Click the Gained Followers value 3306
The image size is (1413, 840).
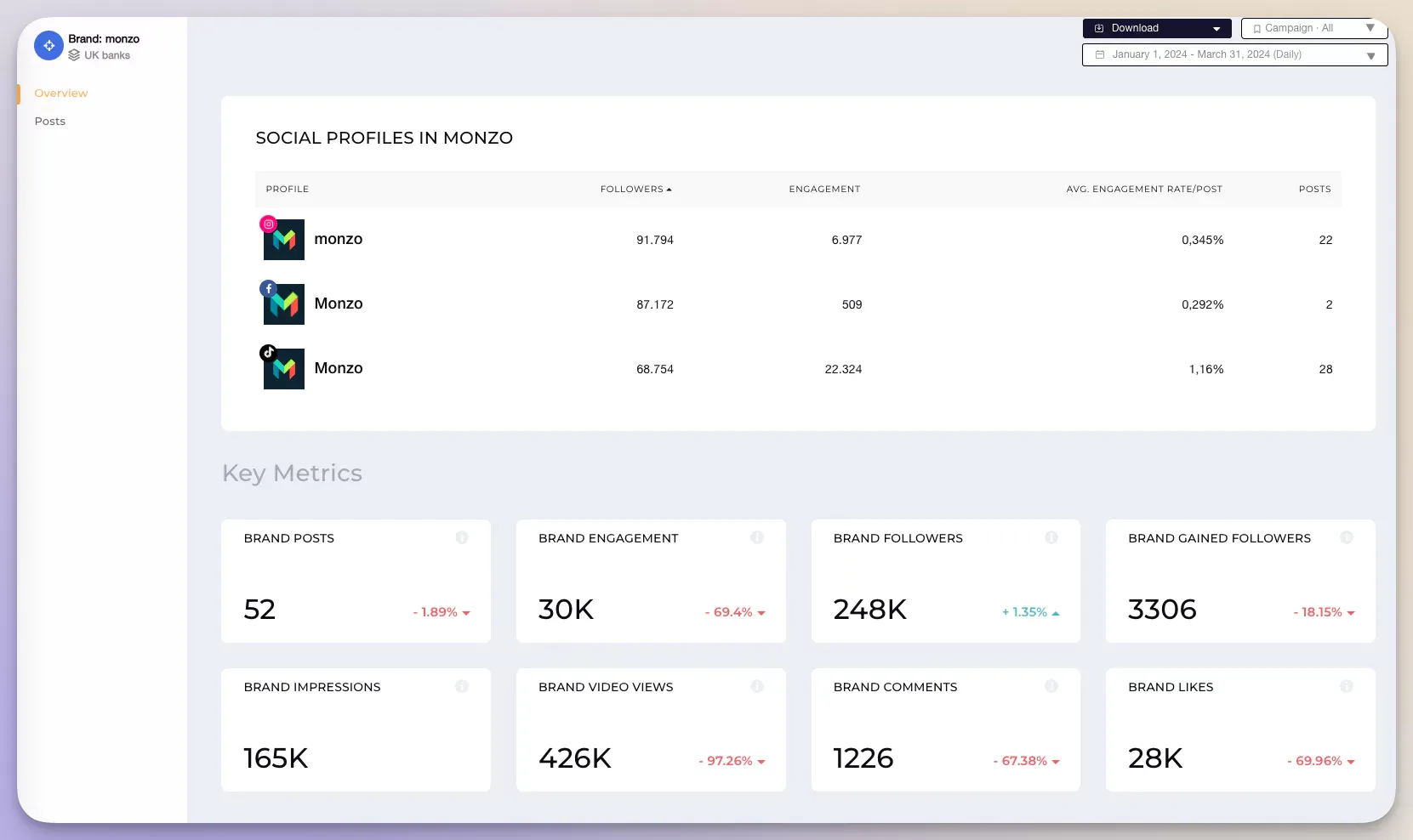pos(1162,610)
